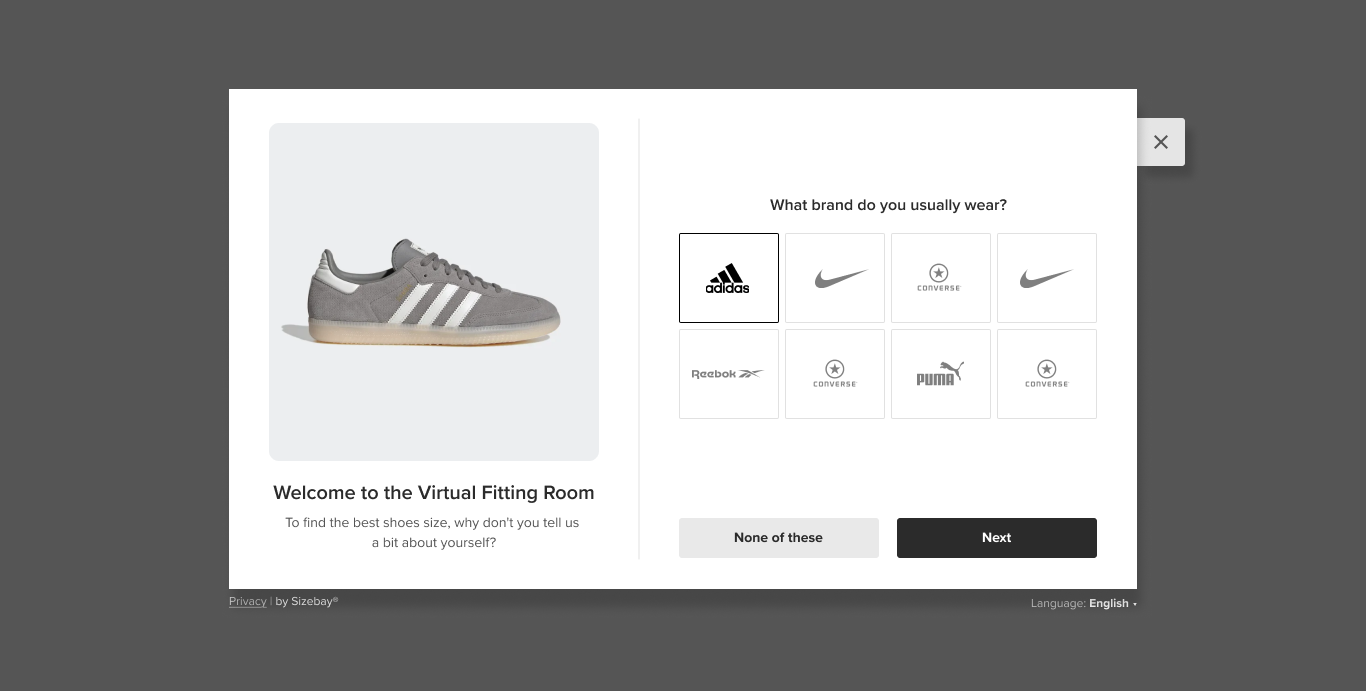Choose the Reebok brand logo

[728, 374]
